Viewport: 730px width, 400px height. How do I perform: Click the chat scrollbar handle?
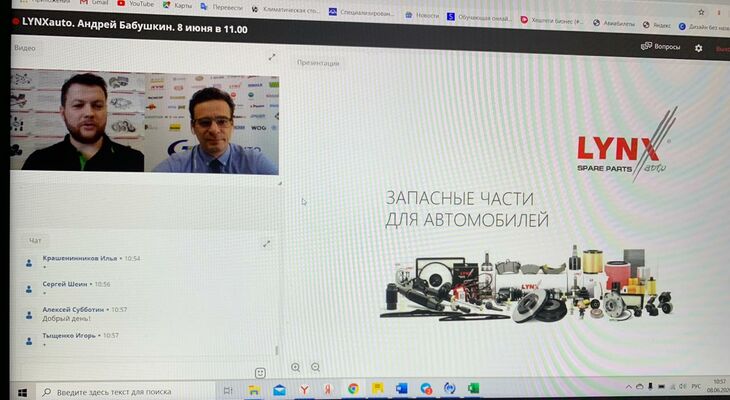point(277,350)
